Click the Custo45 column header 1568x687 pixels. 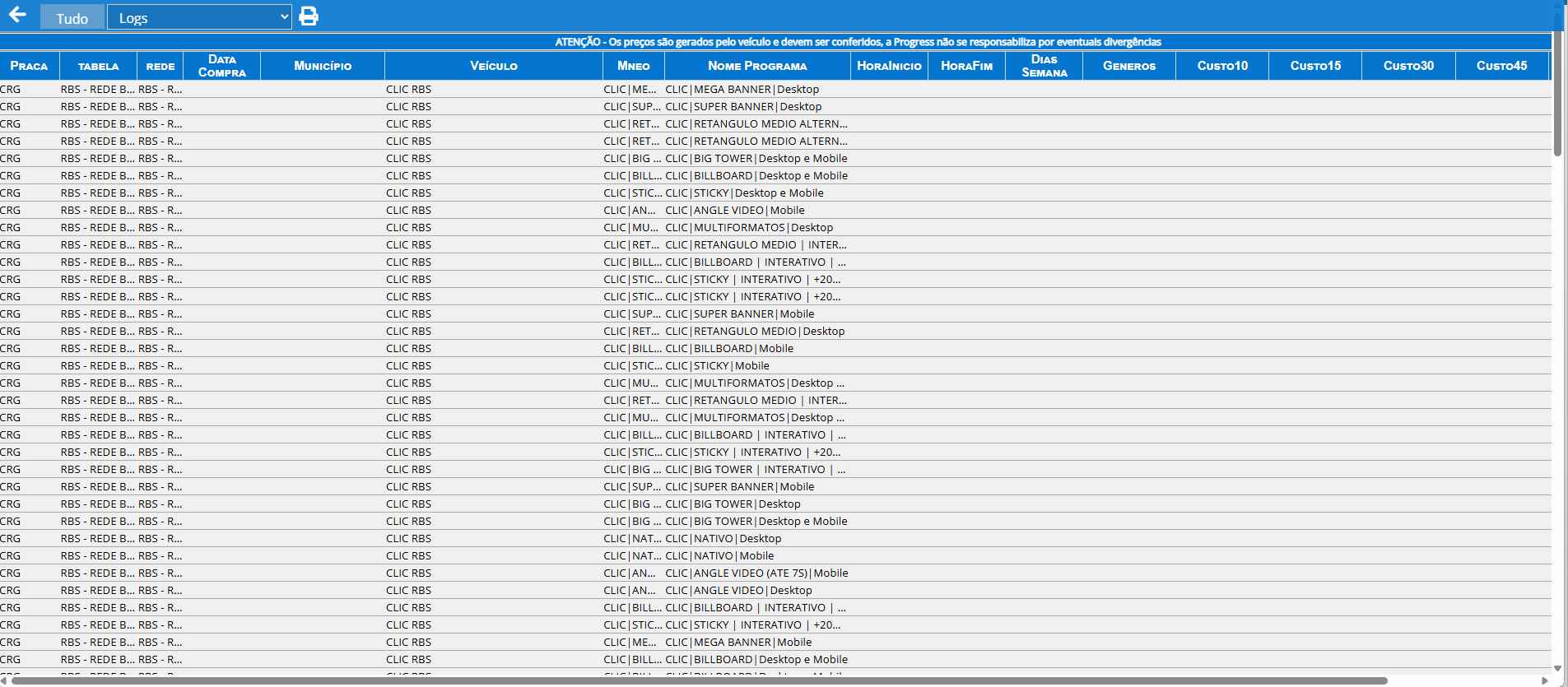tap(1501, 66)
